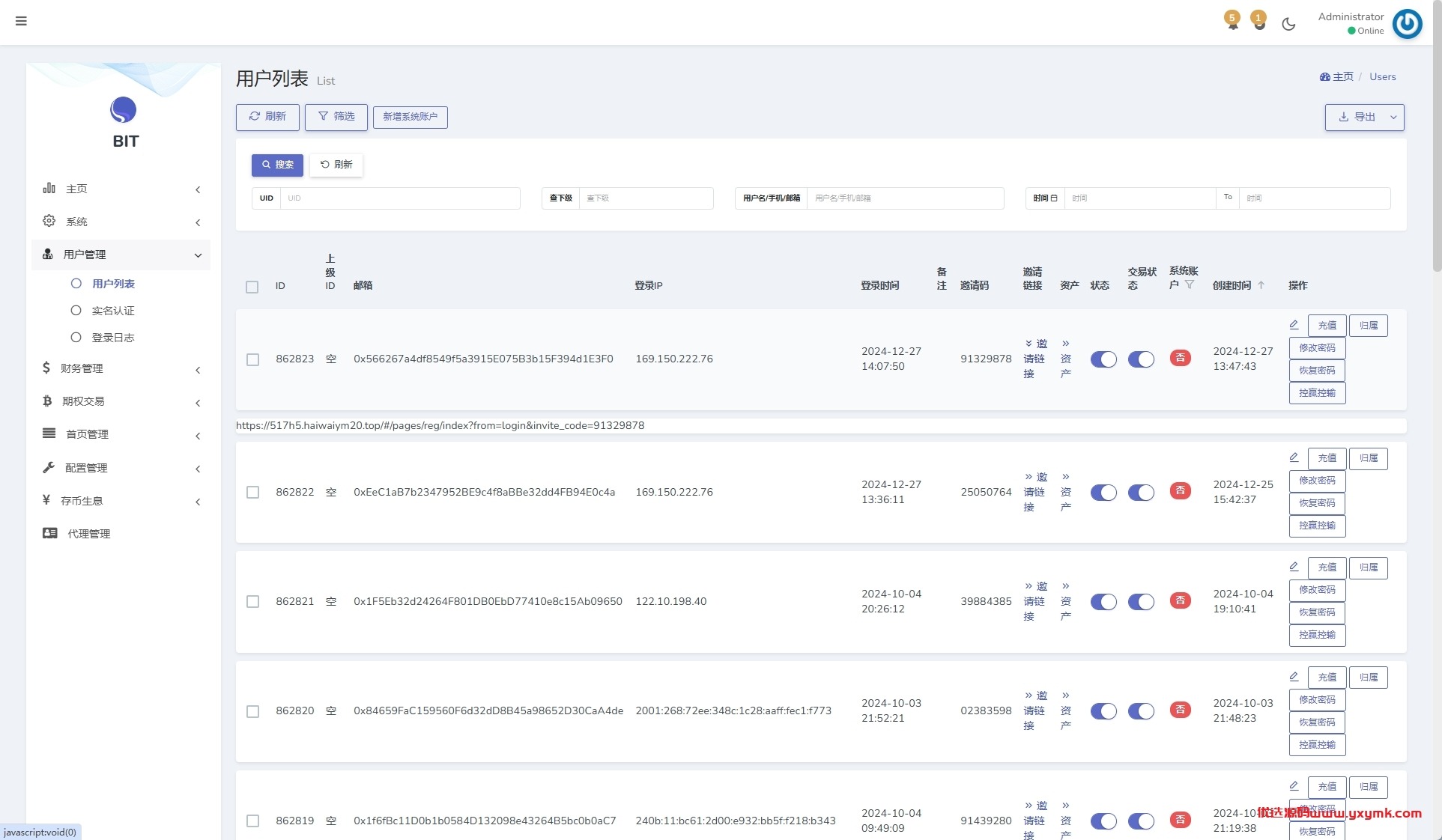Sort by 创建时间 using the arrow icon
Viewport: 1442px width, 840px height.
click(1261, 285)
